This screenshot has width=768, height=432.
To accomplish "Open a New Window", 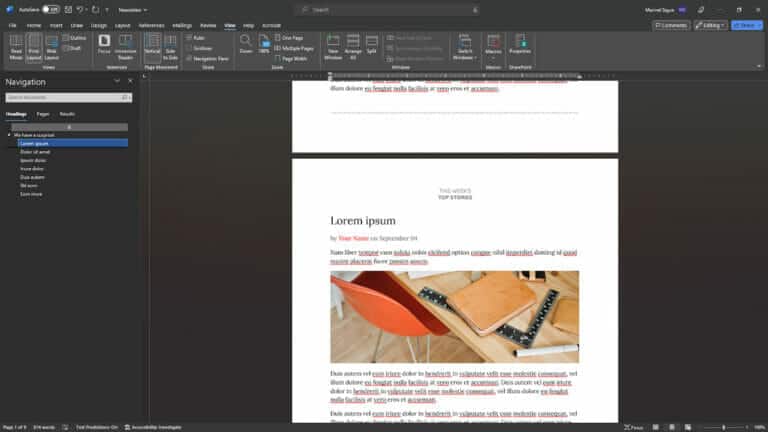I will coord(333,48).
